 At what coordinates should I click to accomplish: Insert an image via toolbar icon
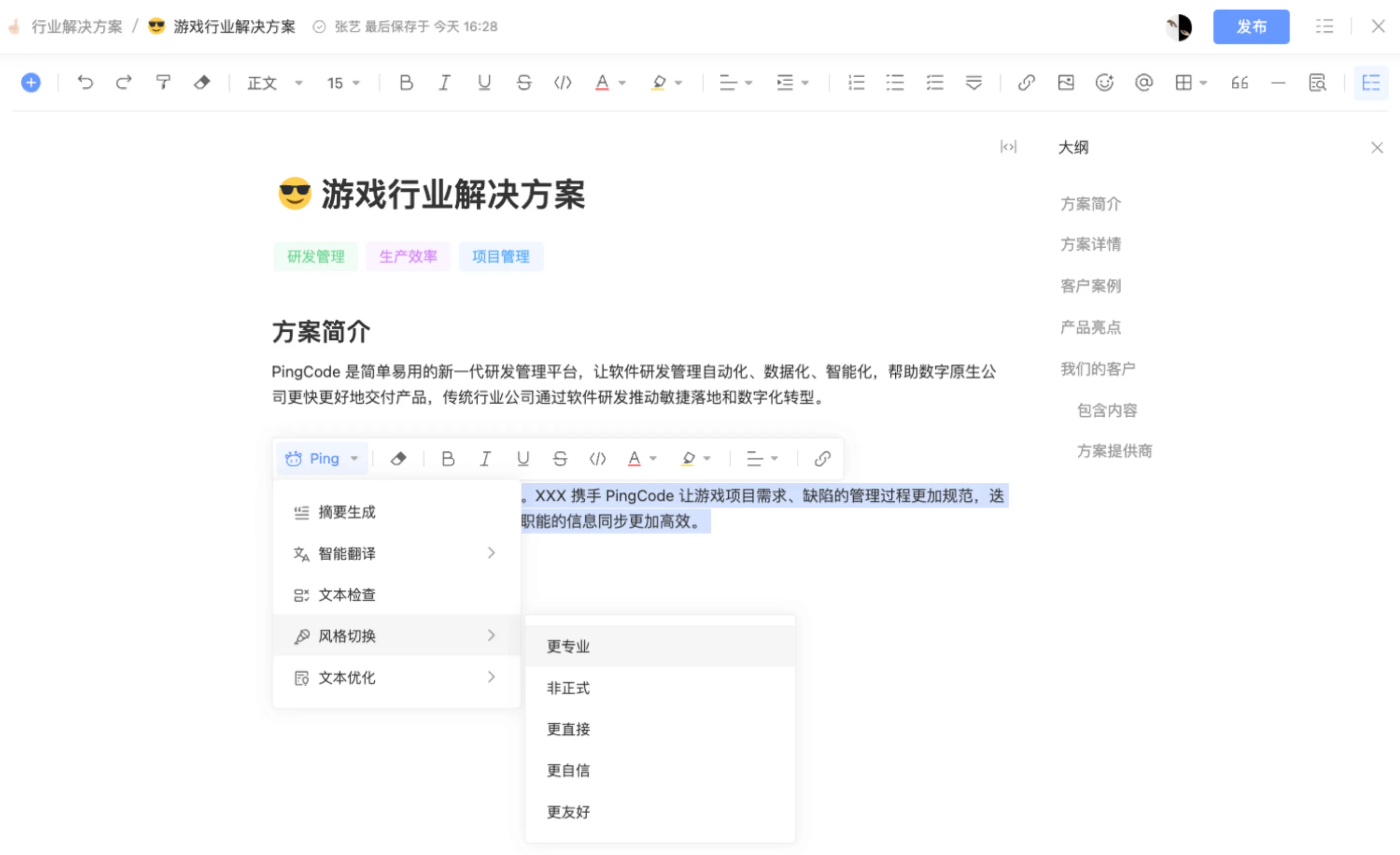pos(1065,83)
